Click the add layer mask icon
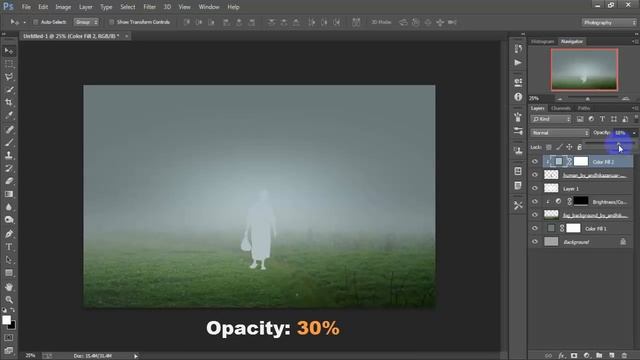This screenshot has height=360, width=640. 574,356
